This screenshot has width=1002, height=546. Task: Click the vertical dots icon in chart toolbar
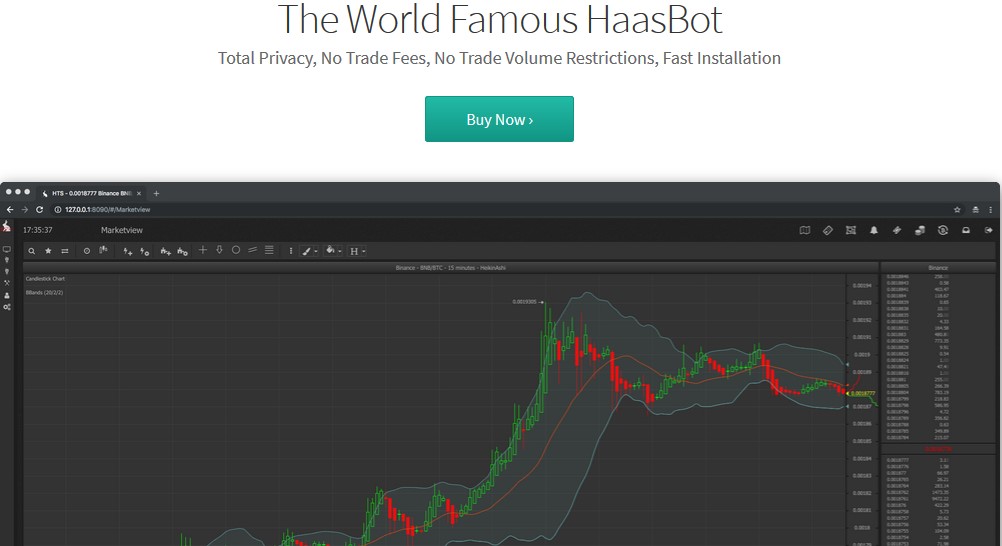click(291, 251)
